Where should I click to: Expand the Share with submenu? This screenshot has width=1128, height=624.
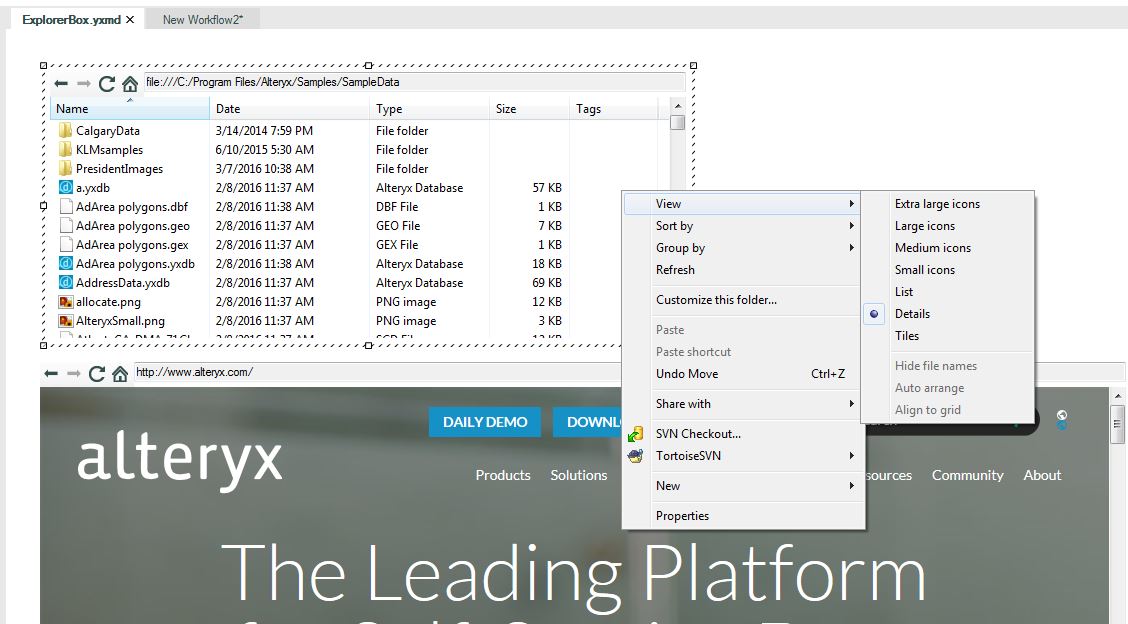681,404
